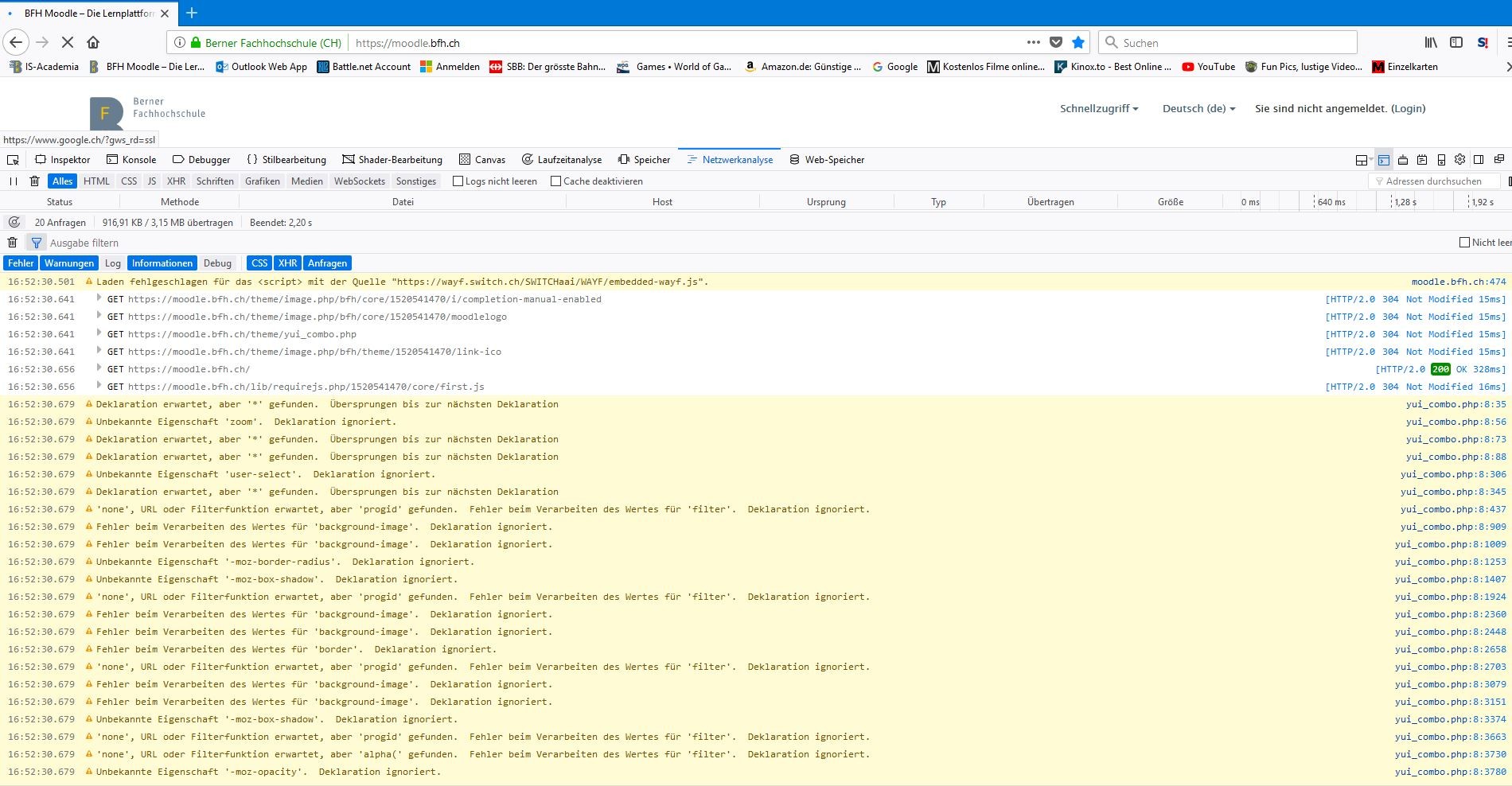Open devtools settings gear icon

pos(1459,160)
